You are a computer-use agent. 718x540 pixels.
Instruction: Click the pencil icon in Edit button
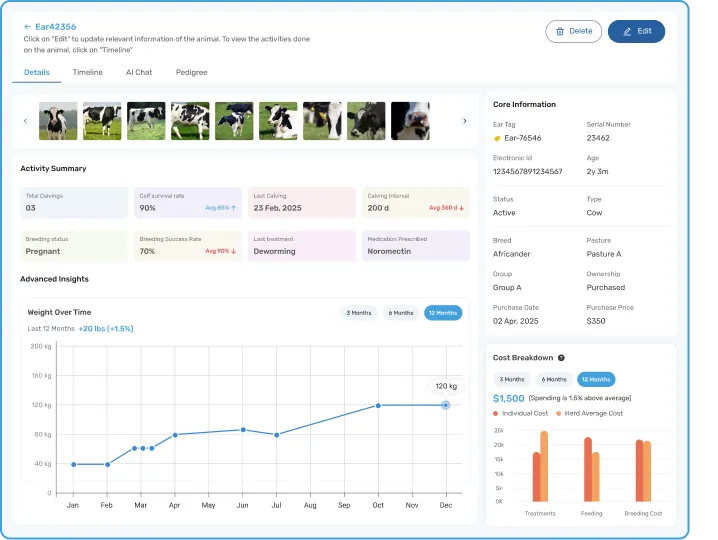pos(627,31)
